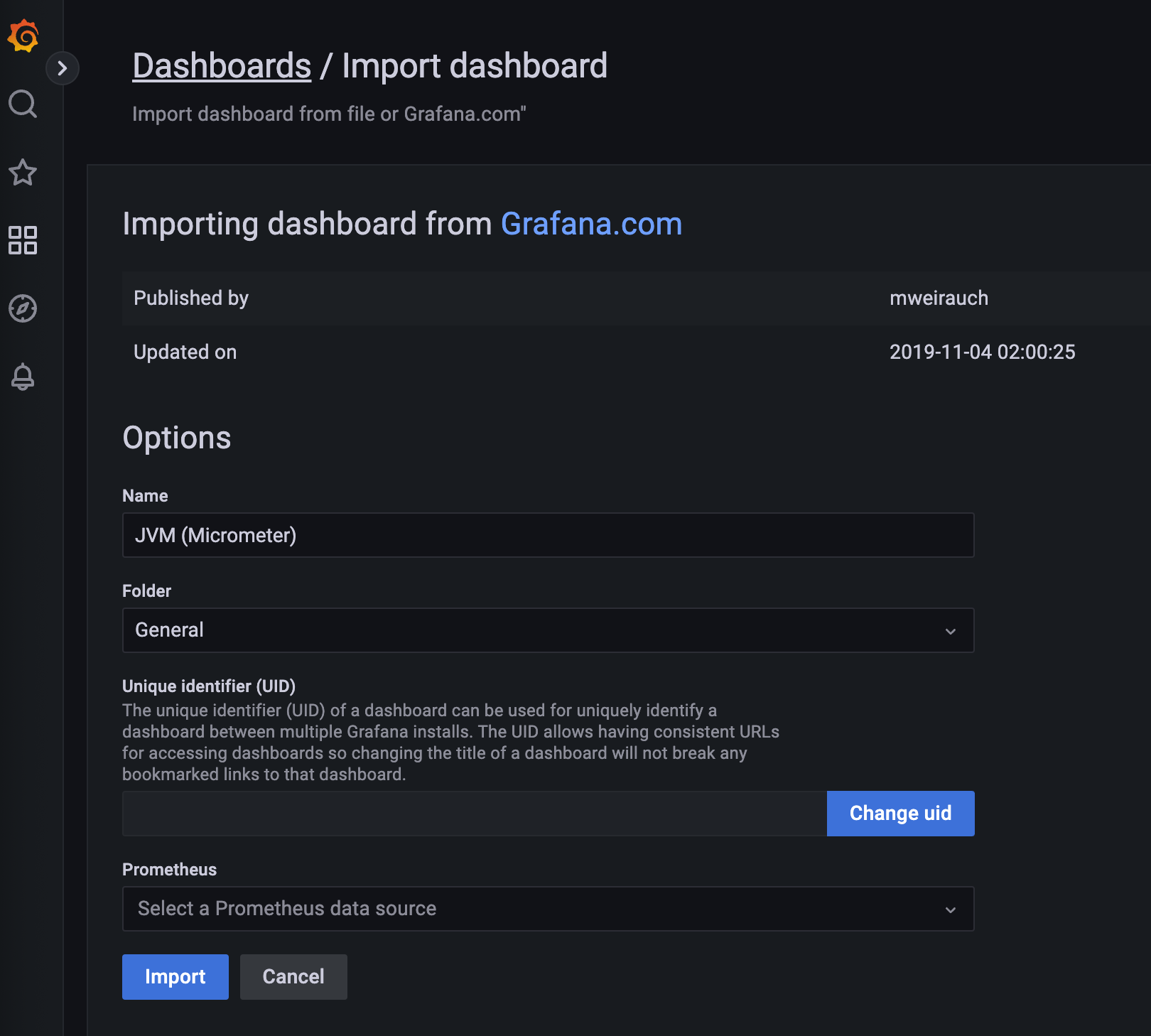Image resolution: width=1151 pixels, height=1036 pixels.
Task: Go to Dashboards breadcrumb link
Action: (x=222, y=66)
